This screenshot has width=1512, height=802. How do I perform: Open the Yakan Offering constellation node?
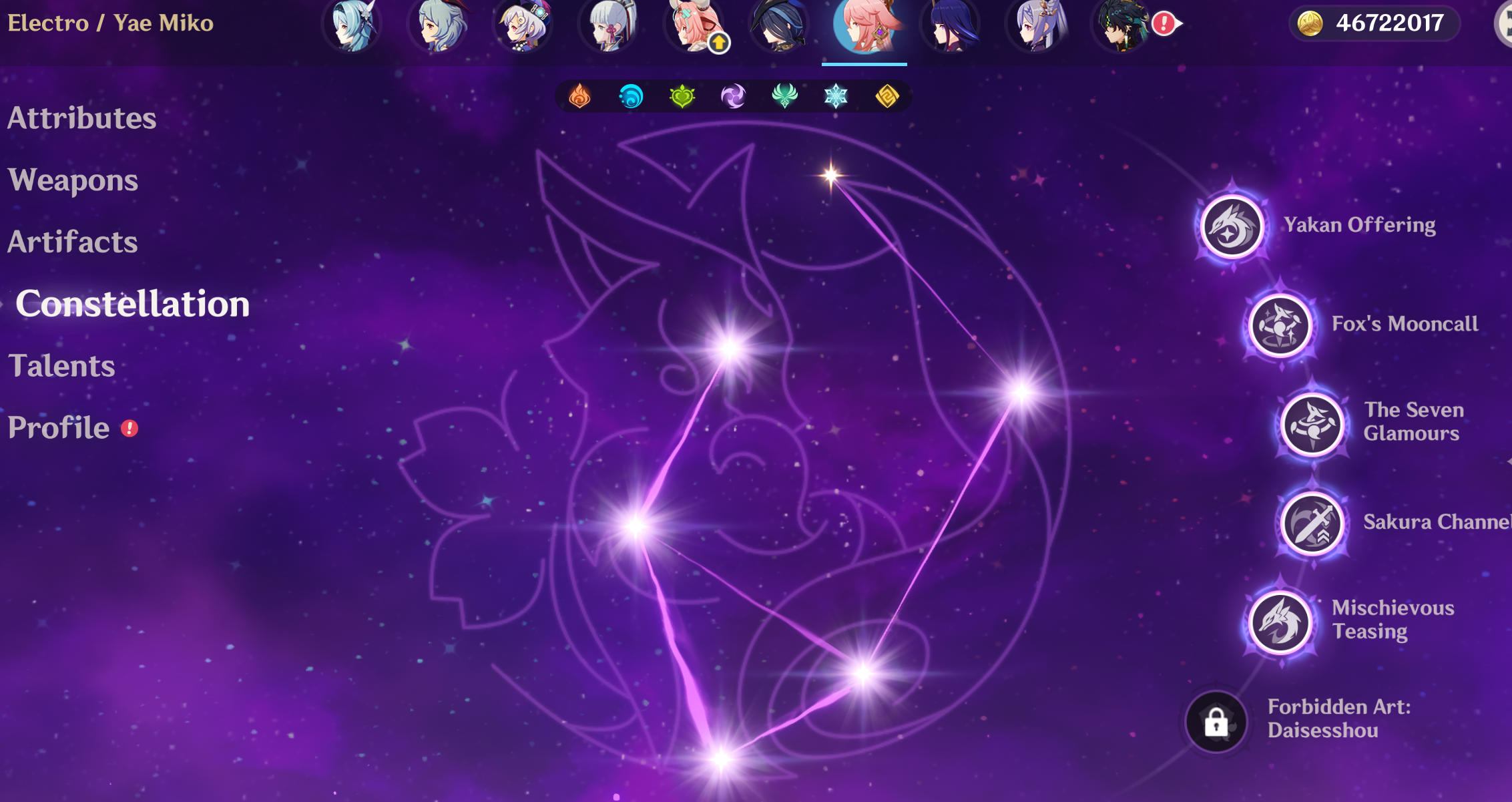[x=1232, y=226]
